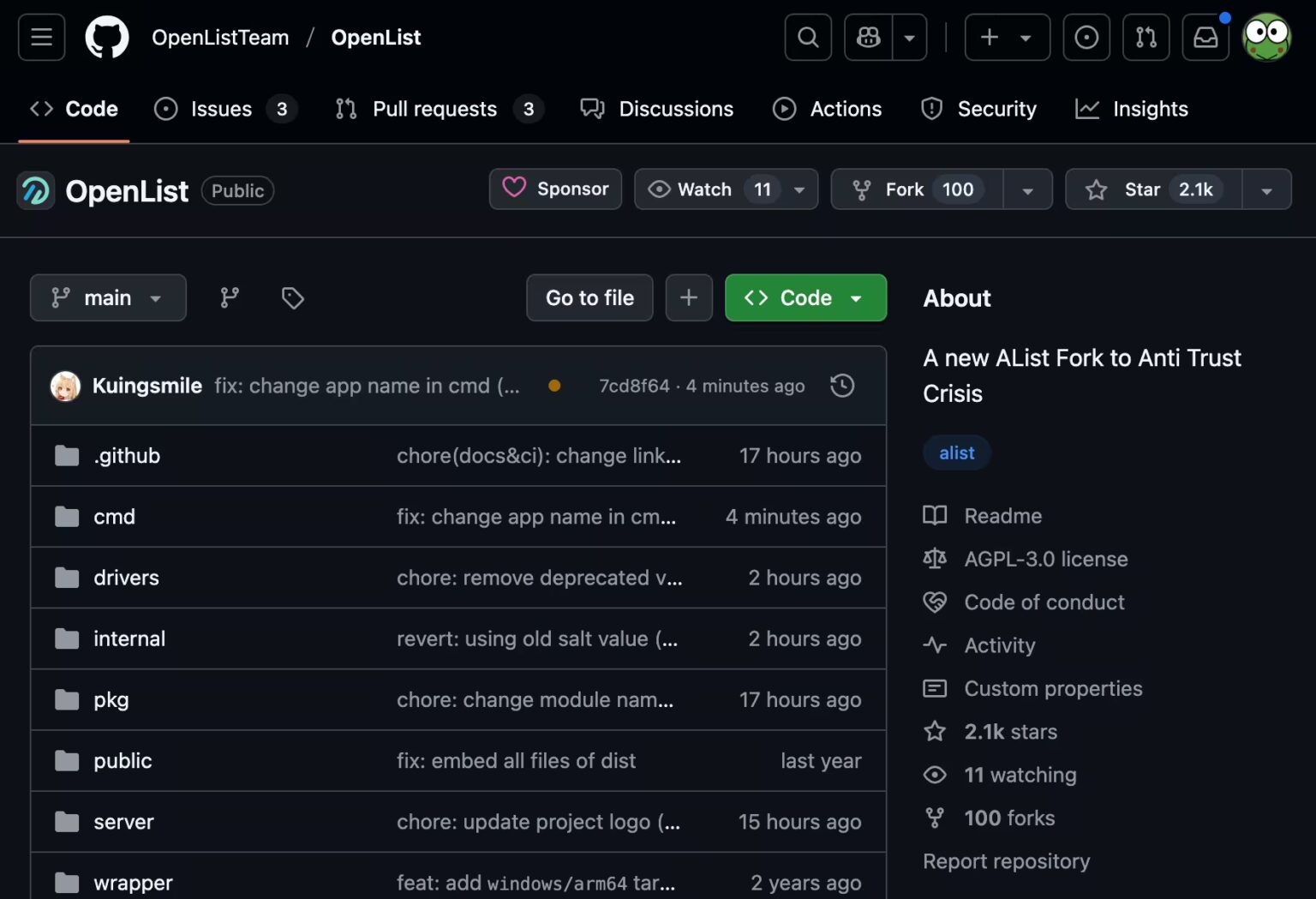Open the Copilot chat icon

pos(868,38)
